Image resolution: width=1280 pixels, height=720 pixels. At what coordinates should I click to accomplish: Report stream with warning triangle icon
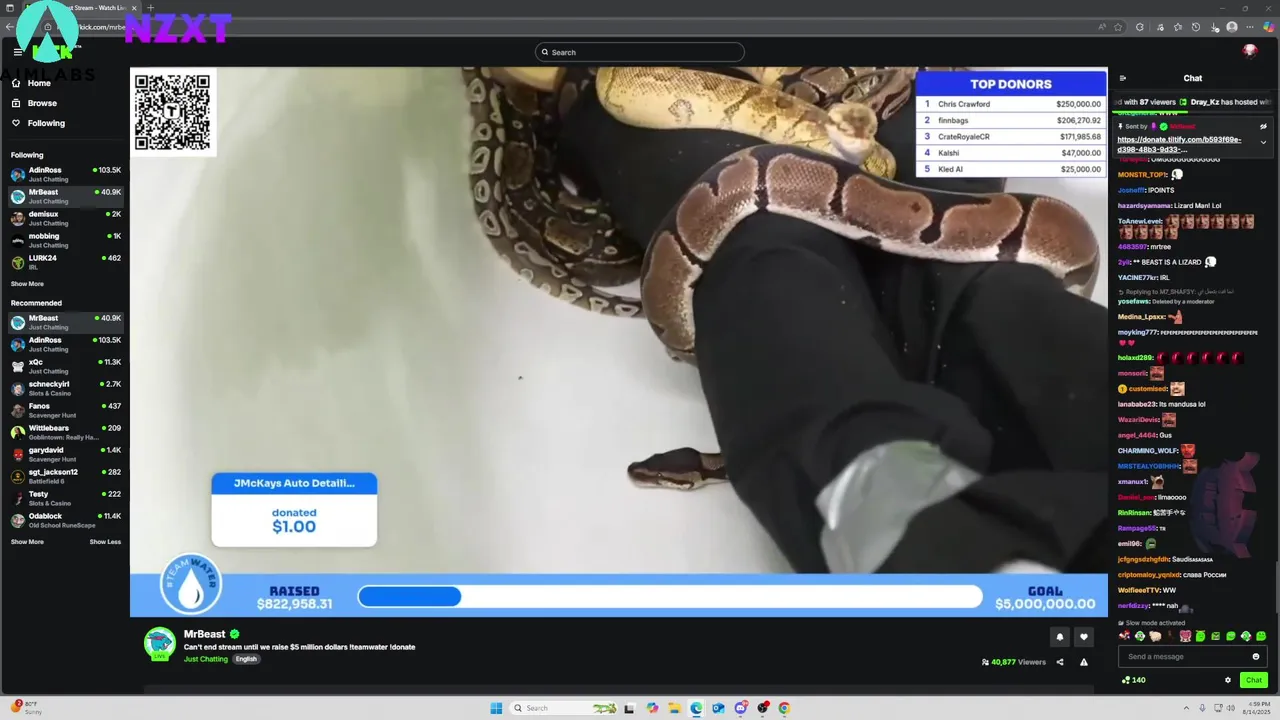[1084, 662]
